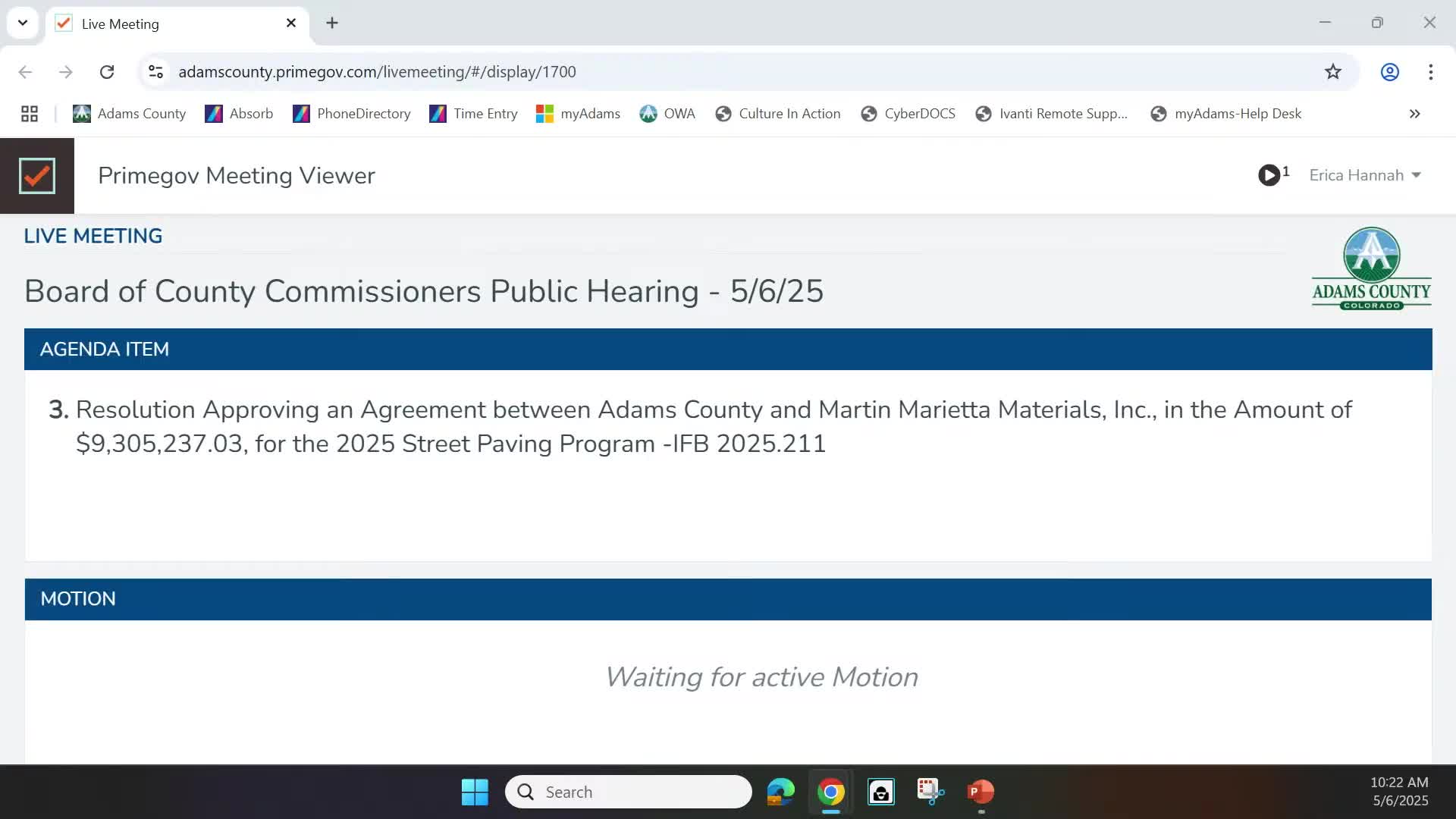1456x819 pixels.
Task: Click the Primegov checkmark logo icon
Action: click(x=37, y=176)
